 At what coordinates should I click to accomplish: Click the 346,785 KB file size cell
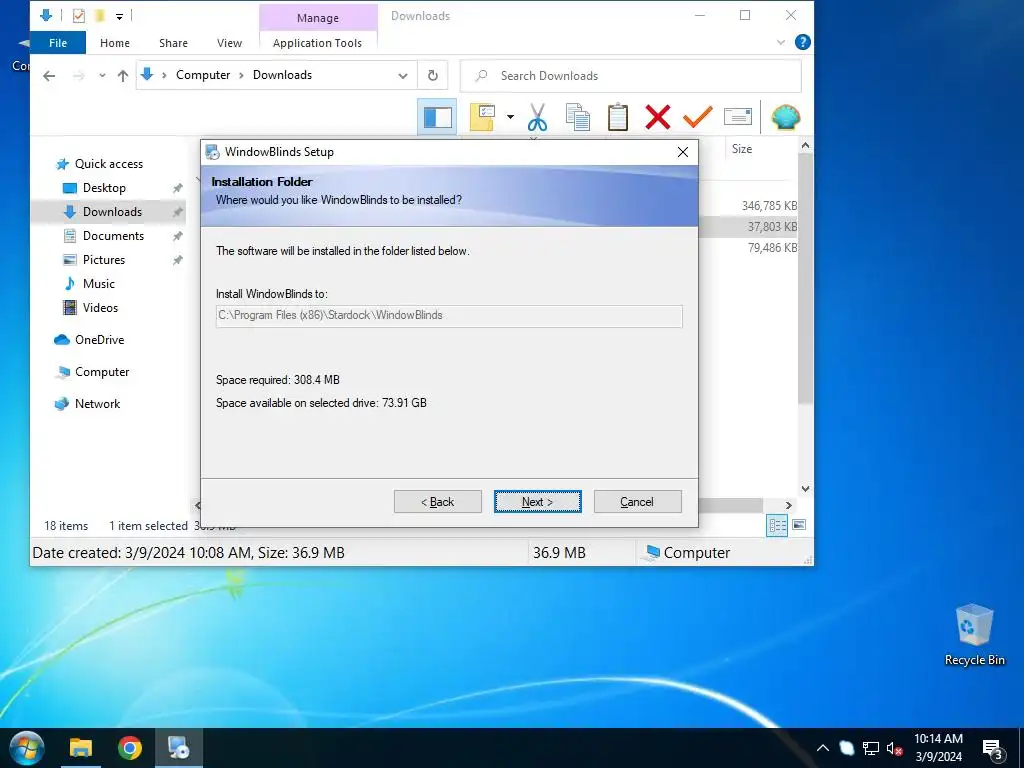[769, 206]
